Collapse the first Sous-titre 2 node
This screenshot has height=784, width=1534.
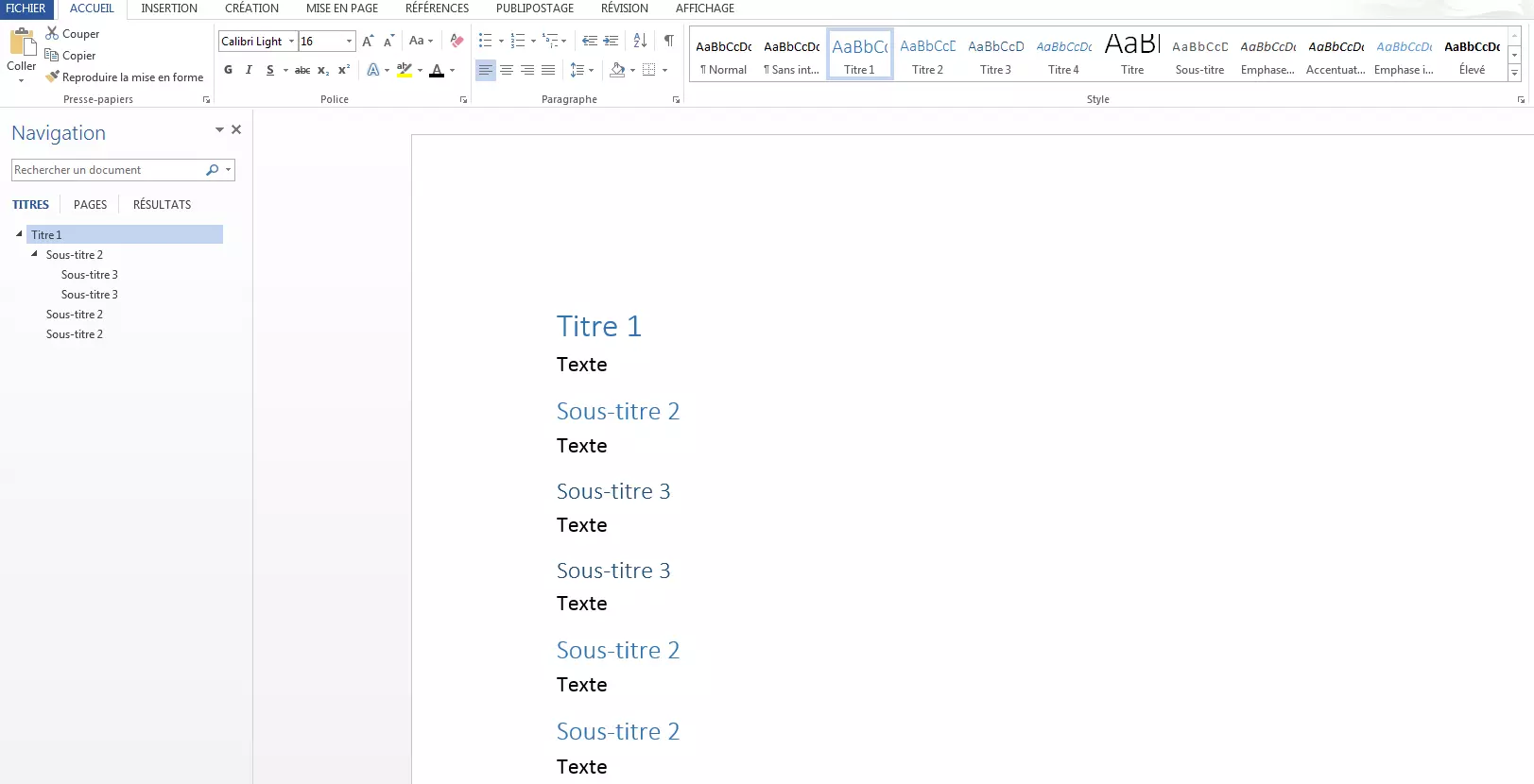point(34,253)
